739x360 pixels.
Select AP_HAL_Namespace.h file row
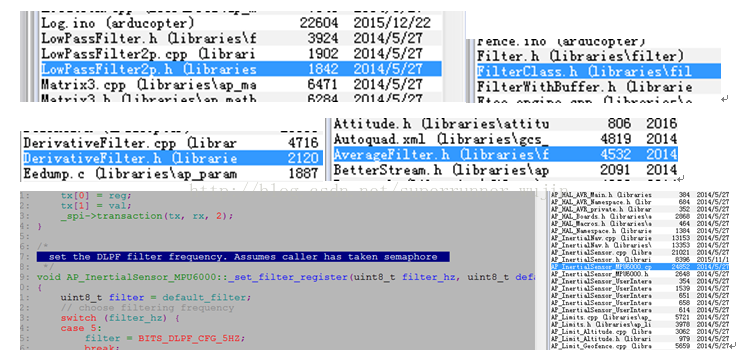tap(640, 231)
